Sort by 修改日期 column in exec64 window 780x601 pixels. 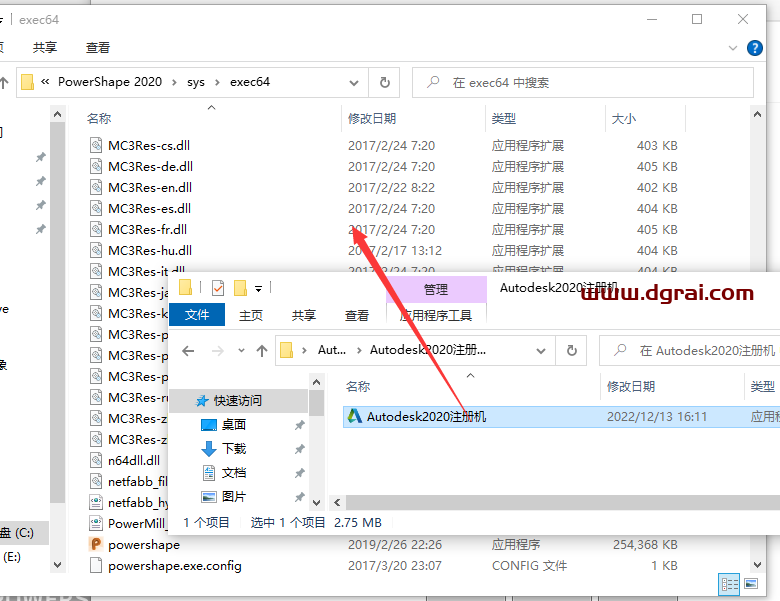click(372, 118)
